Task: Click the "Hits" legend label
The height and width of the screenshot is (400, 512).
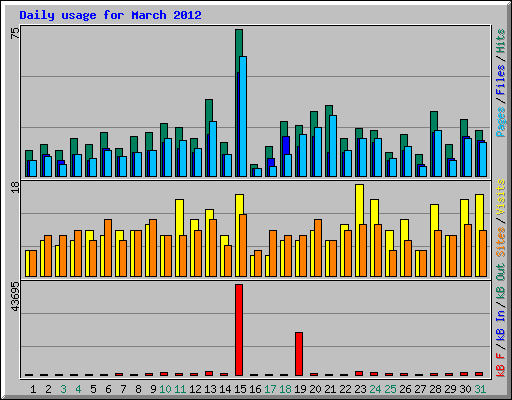Action: click(500, 41)
